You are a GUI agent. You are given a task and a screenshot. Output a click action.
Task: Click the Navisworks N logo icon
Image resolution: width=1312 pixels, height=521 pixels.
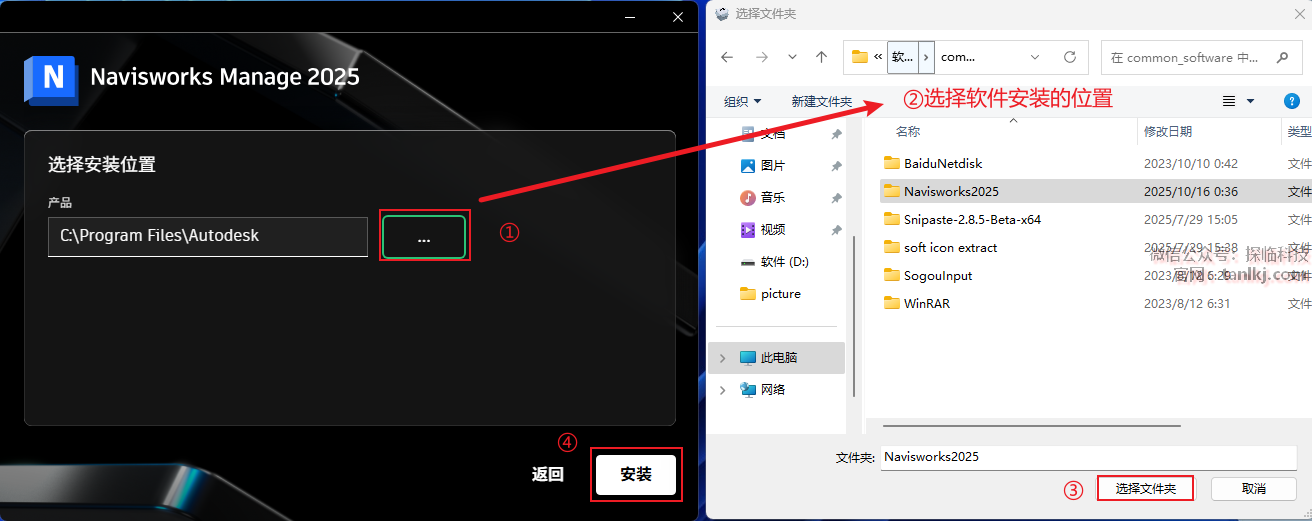pyautogui.click(x=51, y=80)
